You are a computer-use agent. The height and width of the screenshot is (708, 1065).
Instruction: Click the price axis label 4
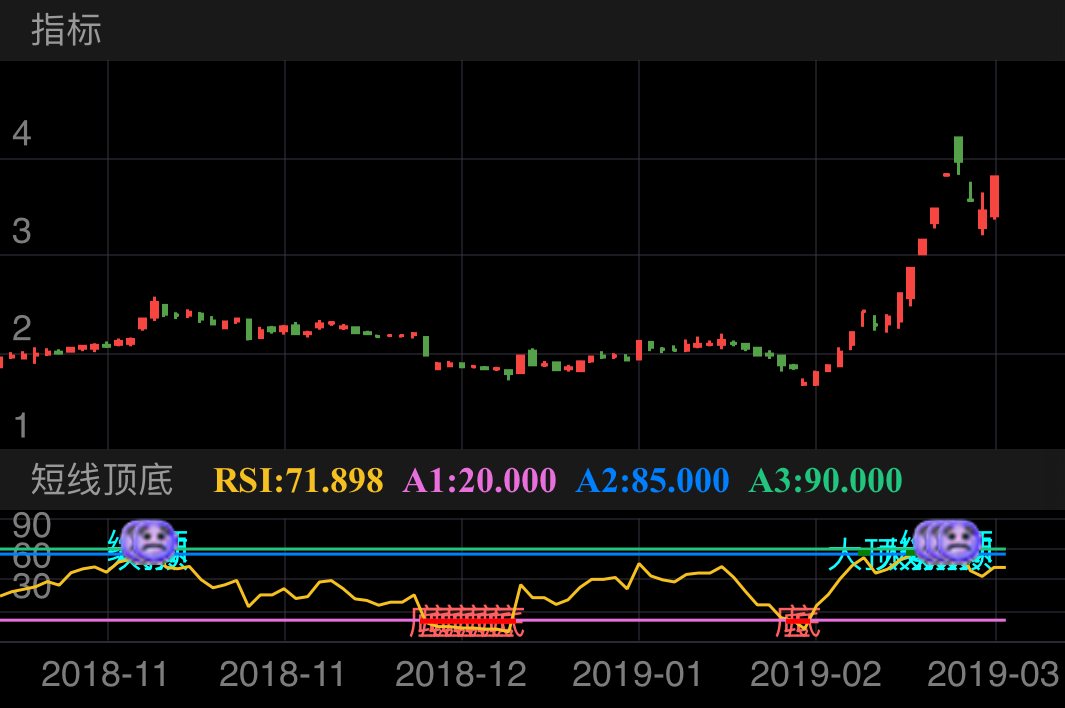pos(21,134)
